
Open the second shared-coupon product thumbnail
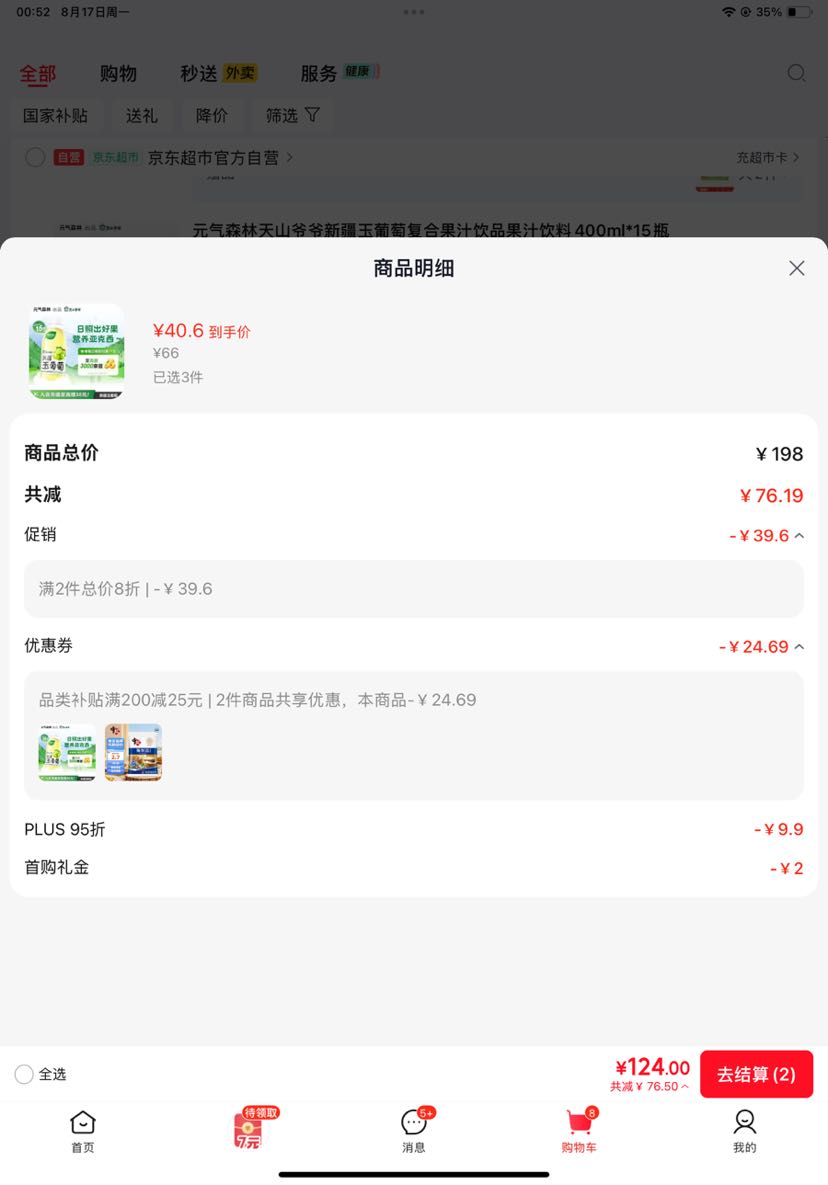click(x=134, y=753)
